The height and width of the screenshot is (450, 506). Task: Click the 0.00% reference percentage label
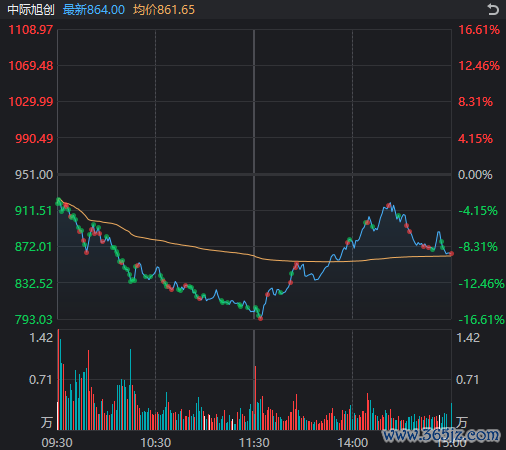coord(475,175)
